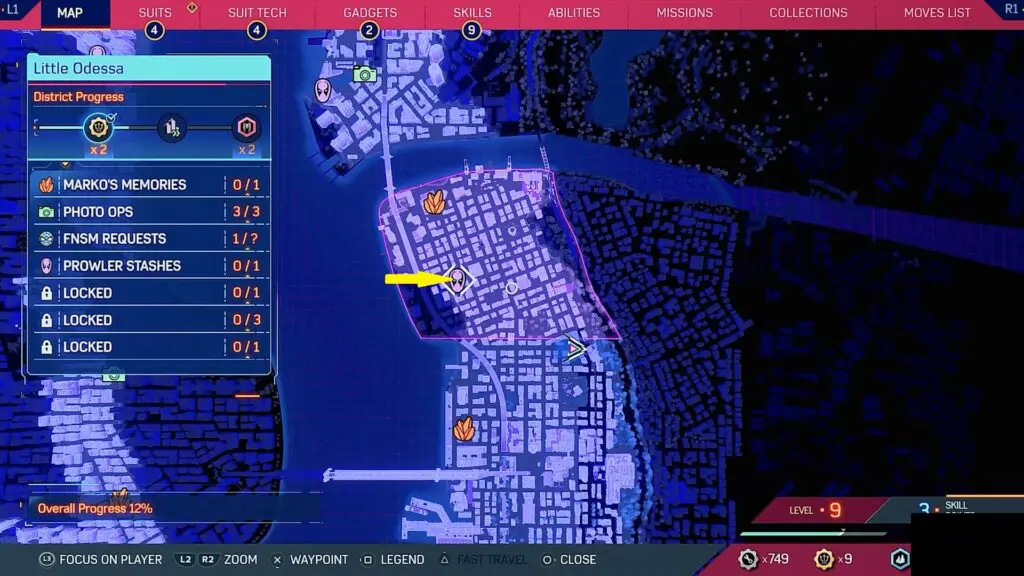Click the Locked row showing 0/3
The width and height of the screenshot is (1024, 576).
148,320
